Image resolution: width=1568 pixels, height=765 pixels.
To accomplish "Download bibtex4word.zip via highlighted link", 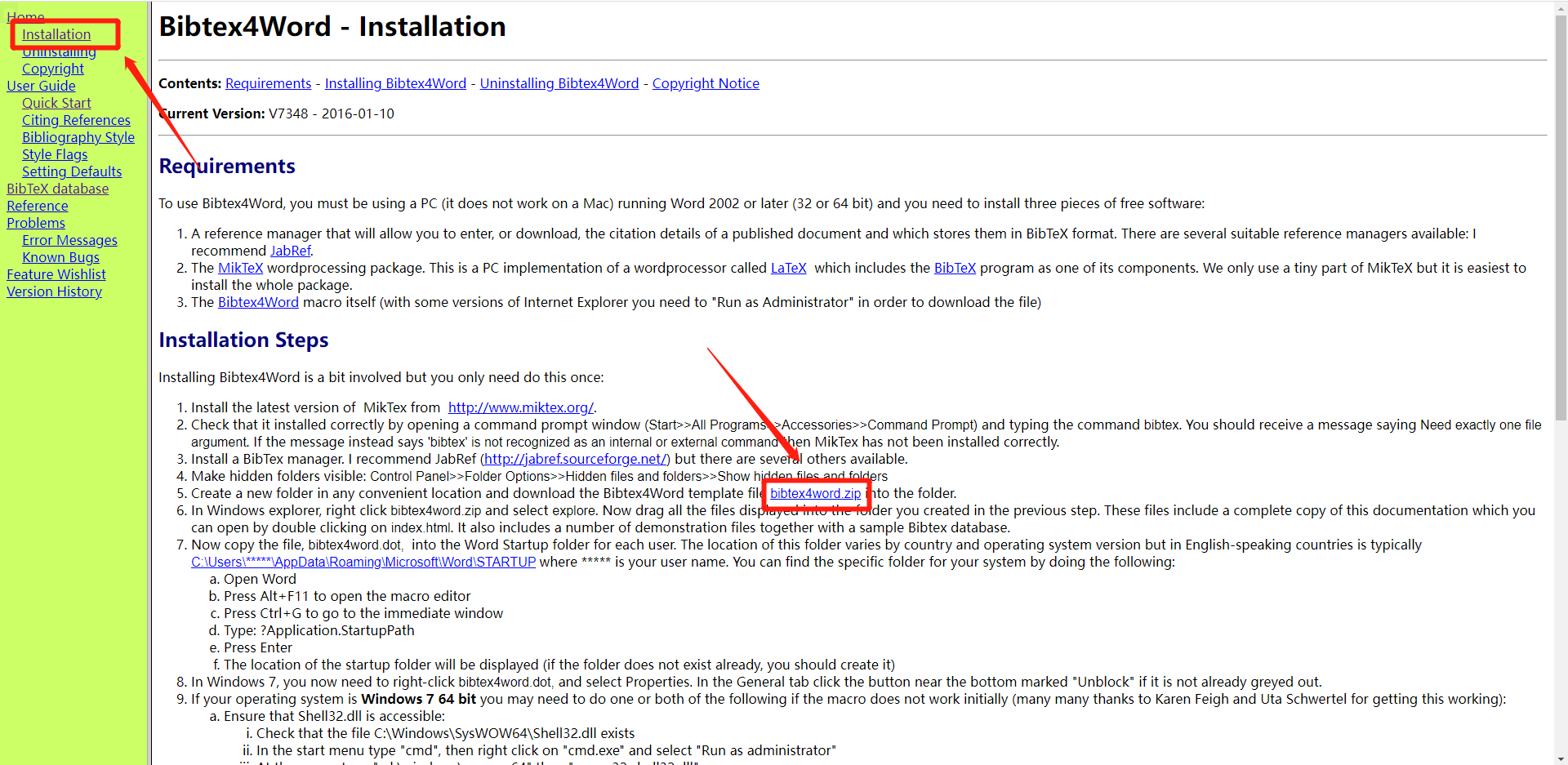I will coord(817,494).
